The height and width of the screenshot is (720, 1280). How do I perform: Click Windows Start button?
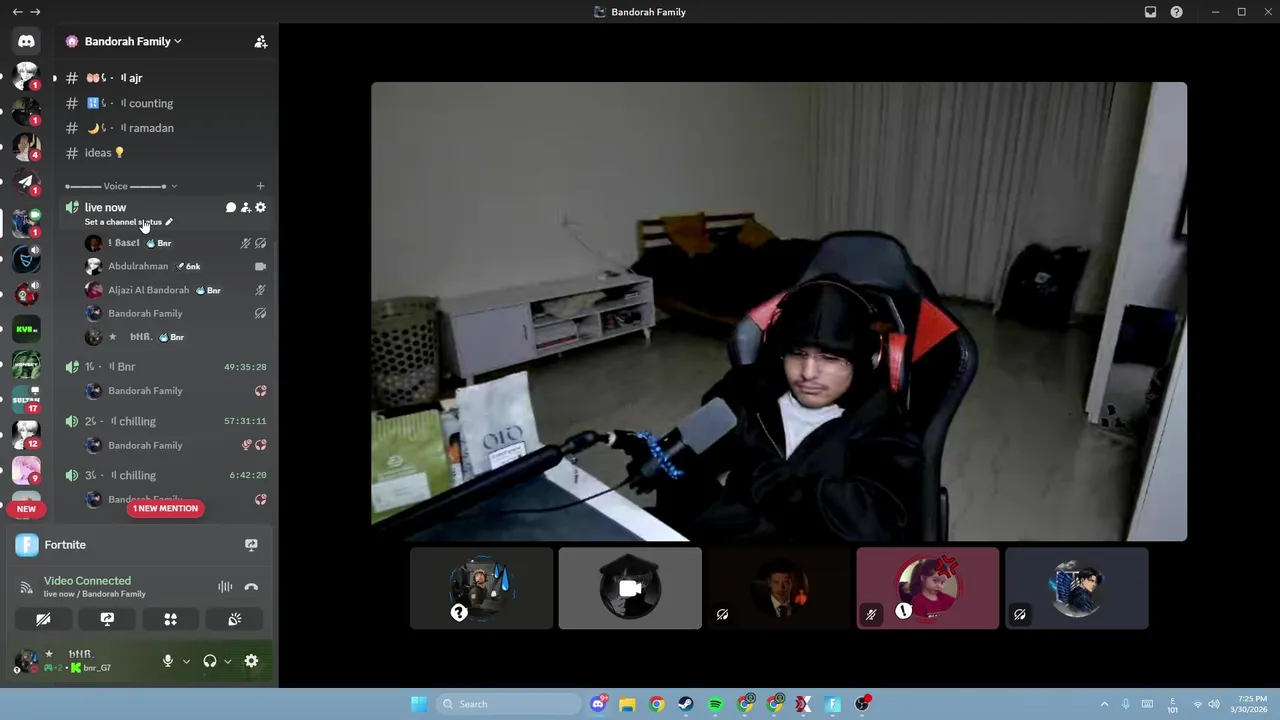pyautogui.click(x=419, y=704)
